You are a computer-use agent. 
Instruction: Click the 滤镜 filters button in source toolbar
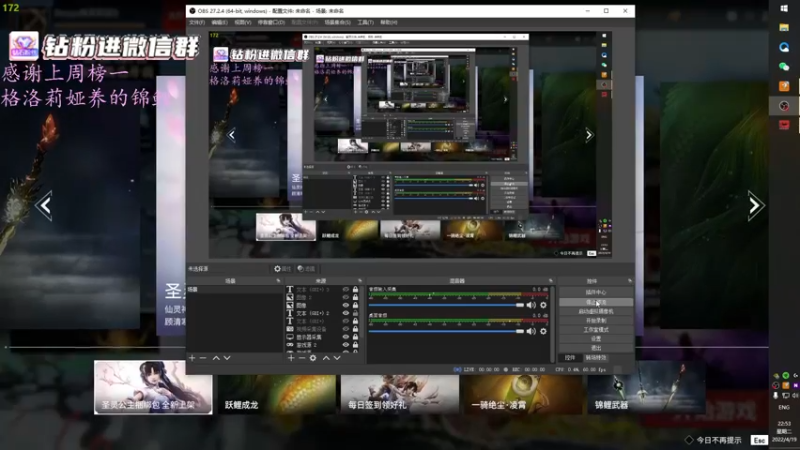coord(306,269)
